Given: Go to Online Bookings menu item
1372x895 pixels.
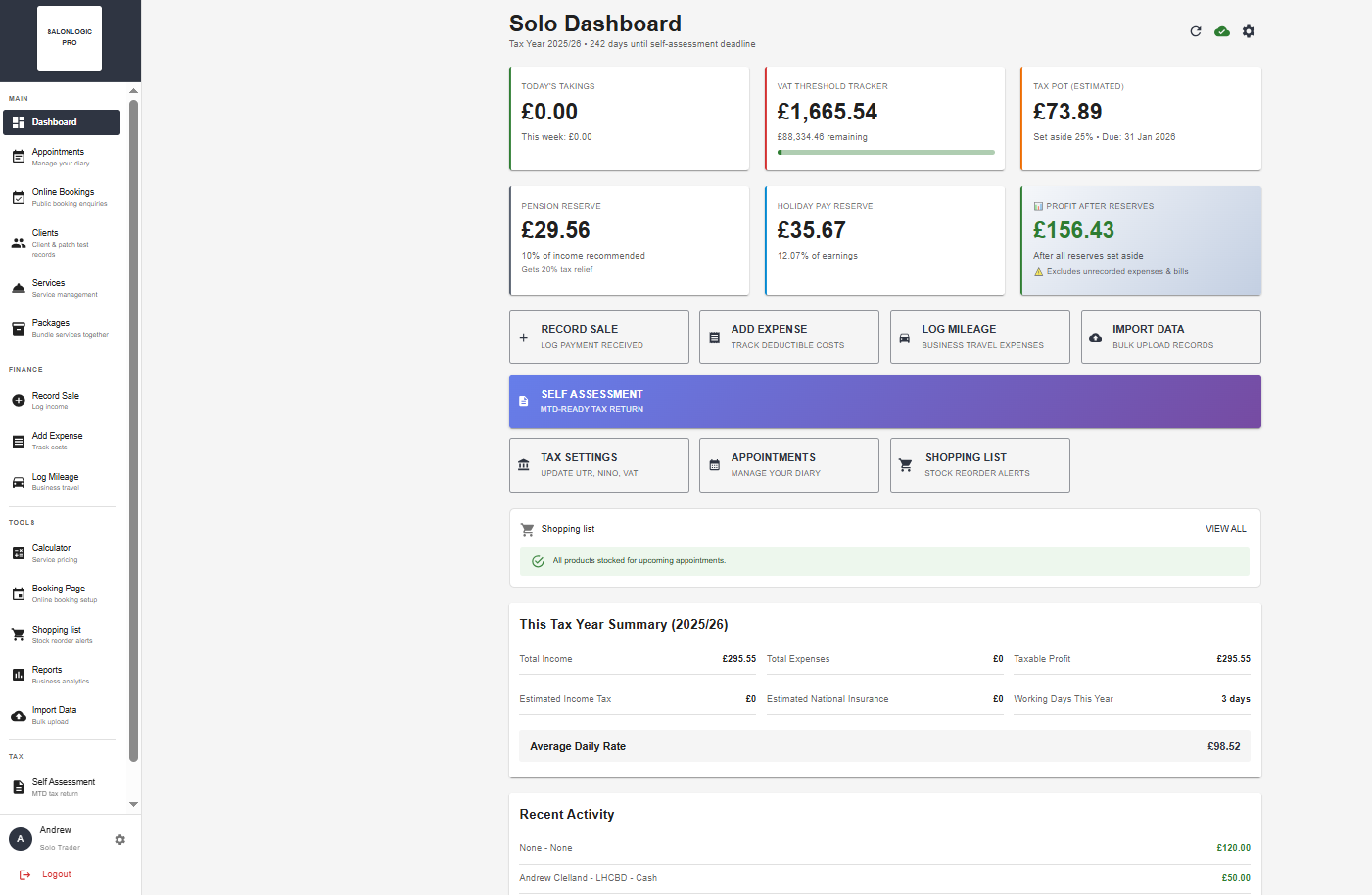Looking at the screenshot, I should click(x=62, y=197).
